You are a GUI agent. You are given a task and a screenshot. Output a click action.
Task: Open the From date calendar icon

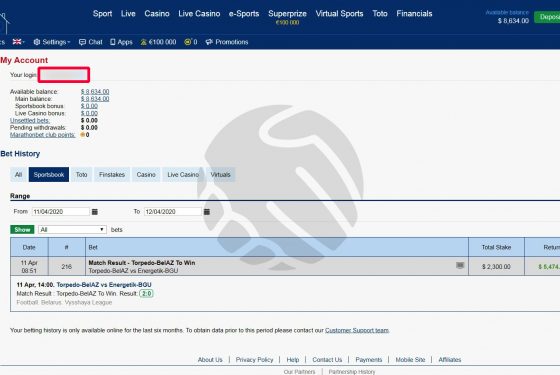[95, 212]
